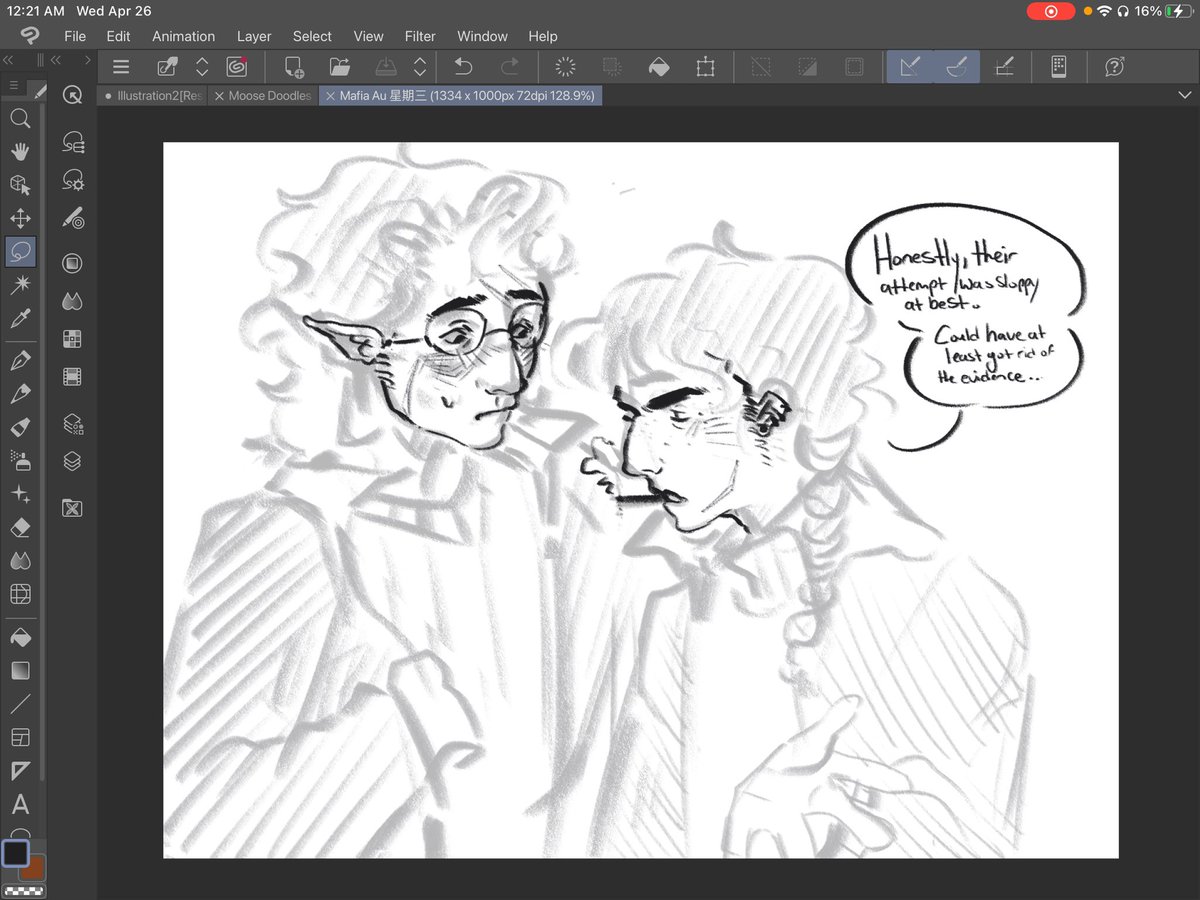Select the Auto select magic wand

(20, 286)
